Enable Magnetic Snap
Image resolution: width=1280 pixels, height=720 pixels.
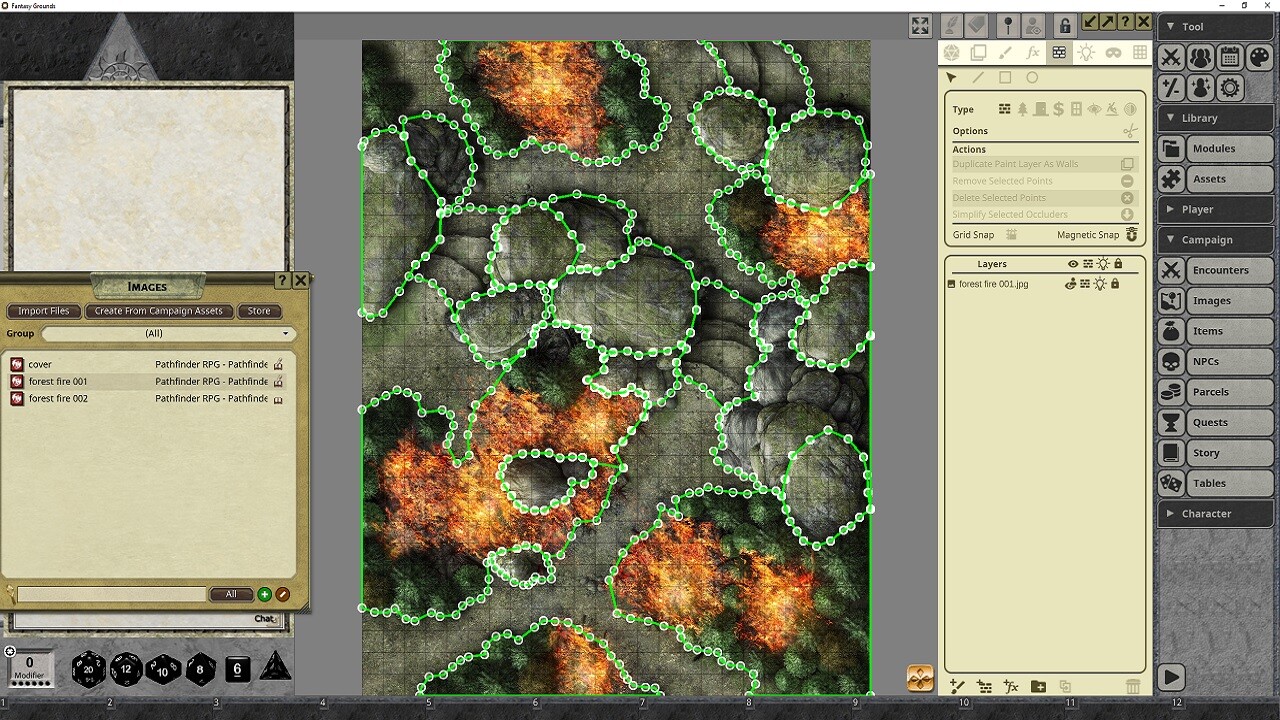1130,235
